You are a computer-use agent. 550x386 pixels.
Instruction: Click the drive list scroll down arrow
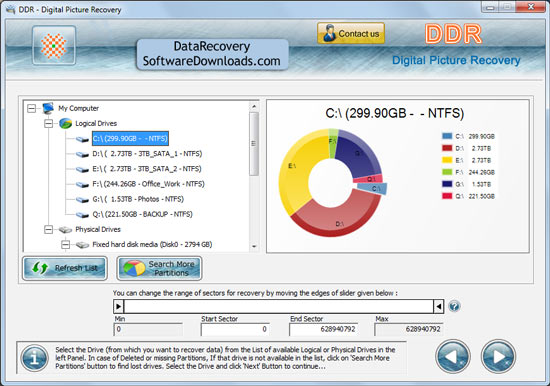(254, 246)
